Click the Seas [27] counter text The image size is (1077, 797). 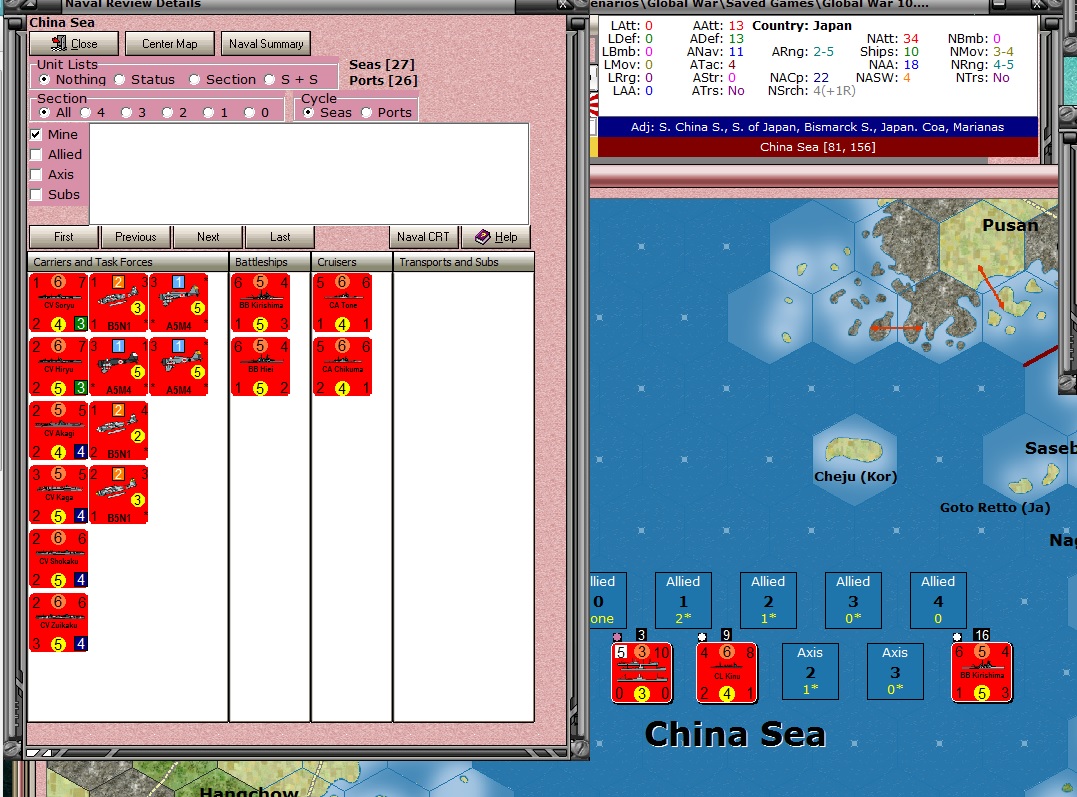point(382,65)
